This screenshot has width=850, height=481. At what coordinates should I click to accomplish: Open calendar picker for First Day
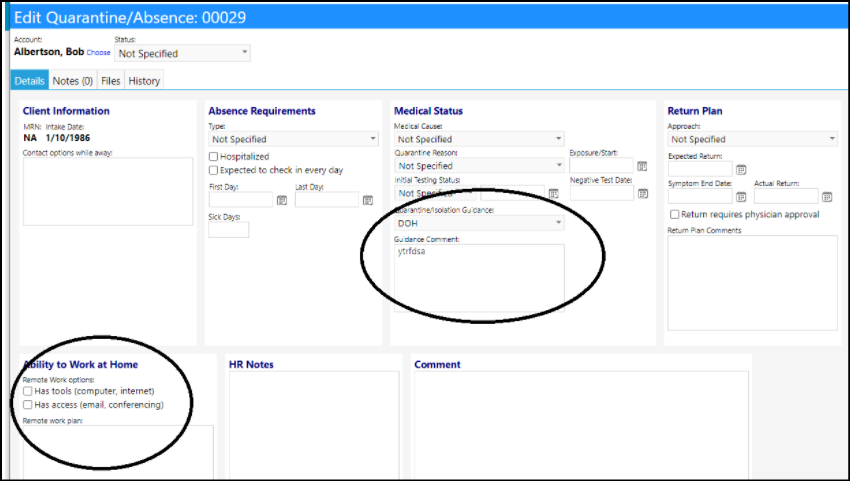282,200
